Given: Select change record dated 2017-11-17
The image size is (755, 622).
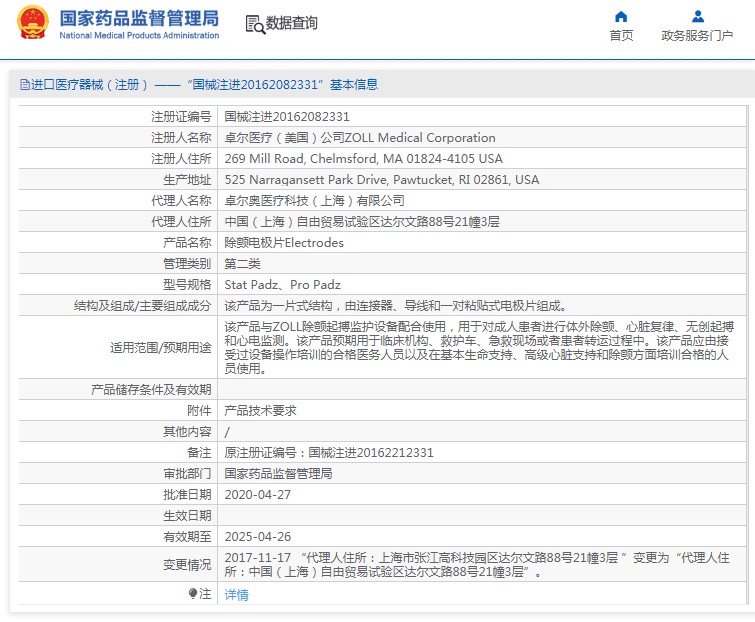Looking at the screenshot, I should tap(477, 565).
